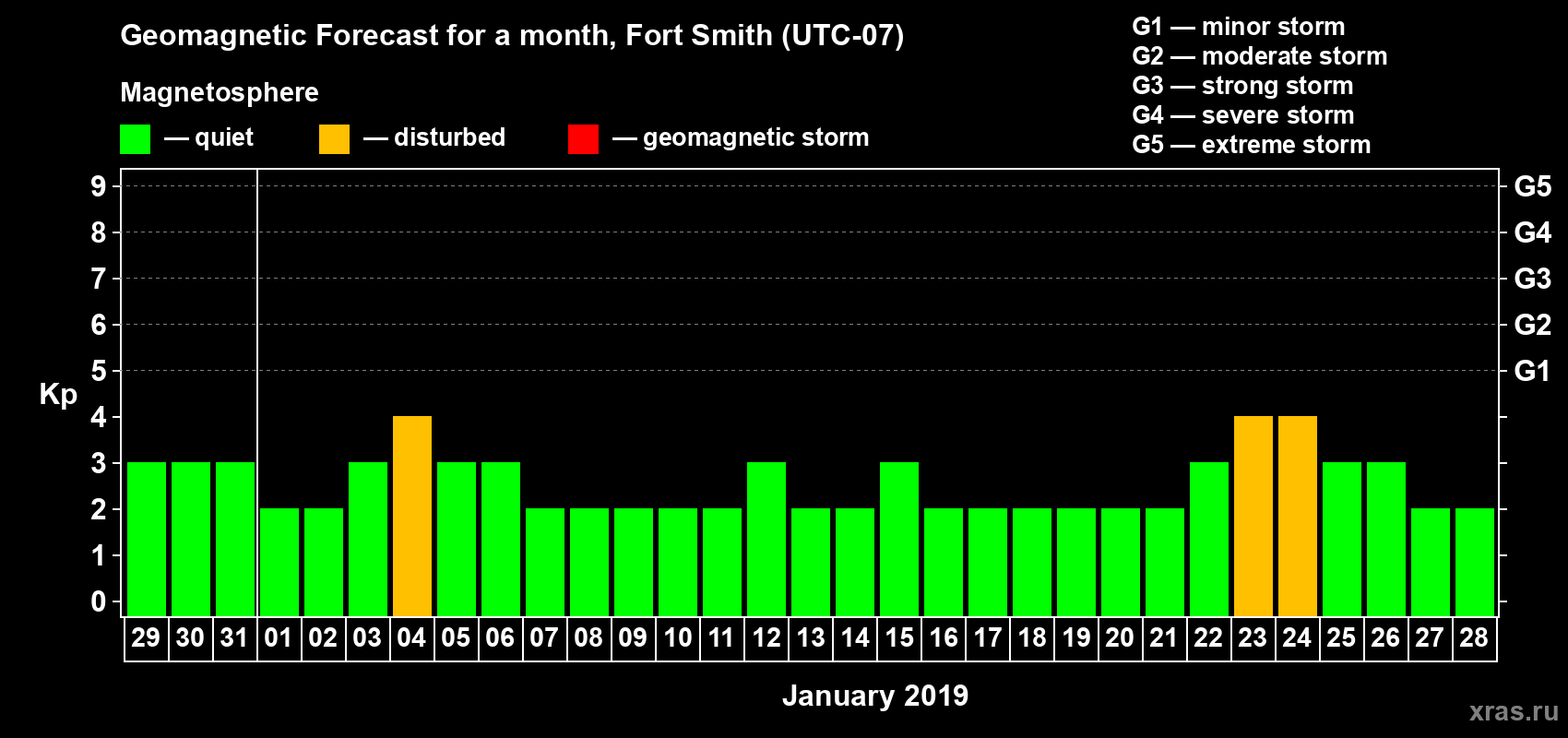Select the orange bar for January 23
1568x738 pixels.
[1253, 517]
